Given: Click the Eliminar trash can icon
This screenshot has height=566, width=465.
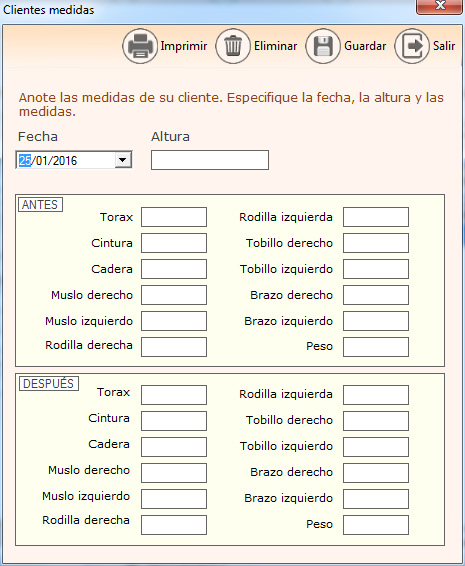Looking at the screenshot, I should point(233,46).
